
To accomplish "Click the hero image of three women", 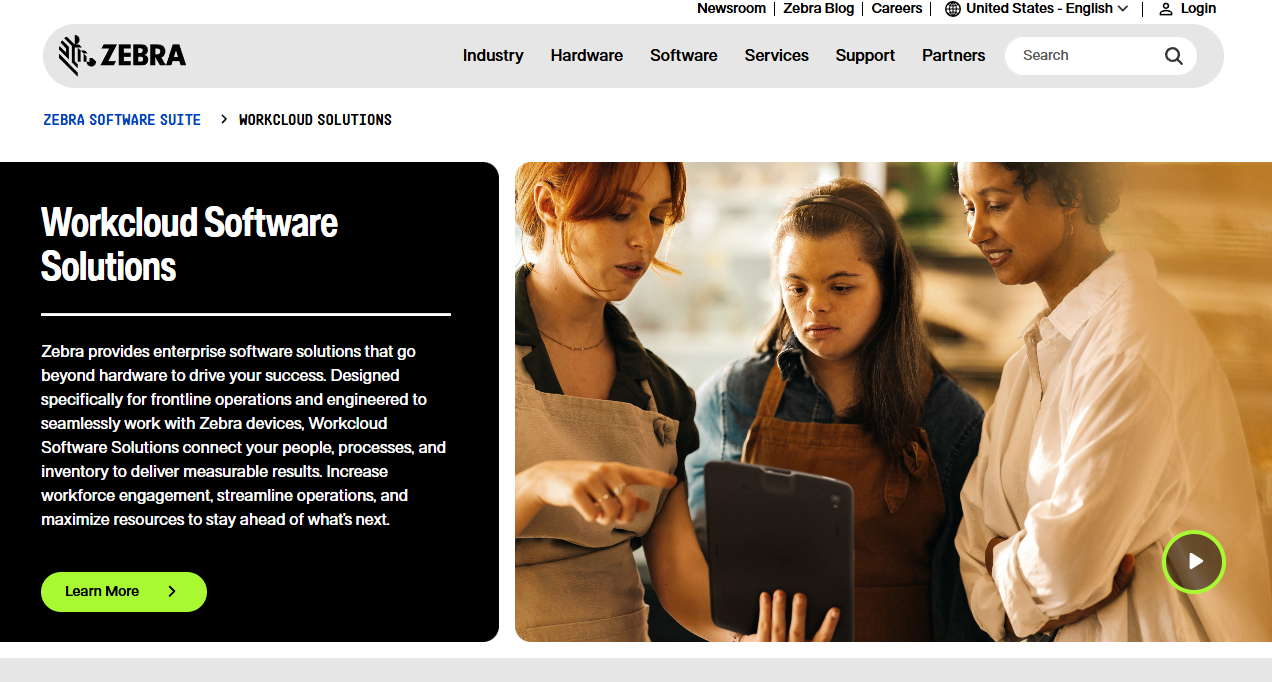I will coord(893,402).
